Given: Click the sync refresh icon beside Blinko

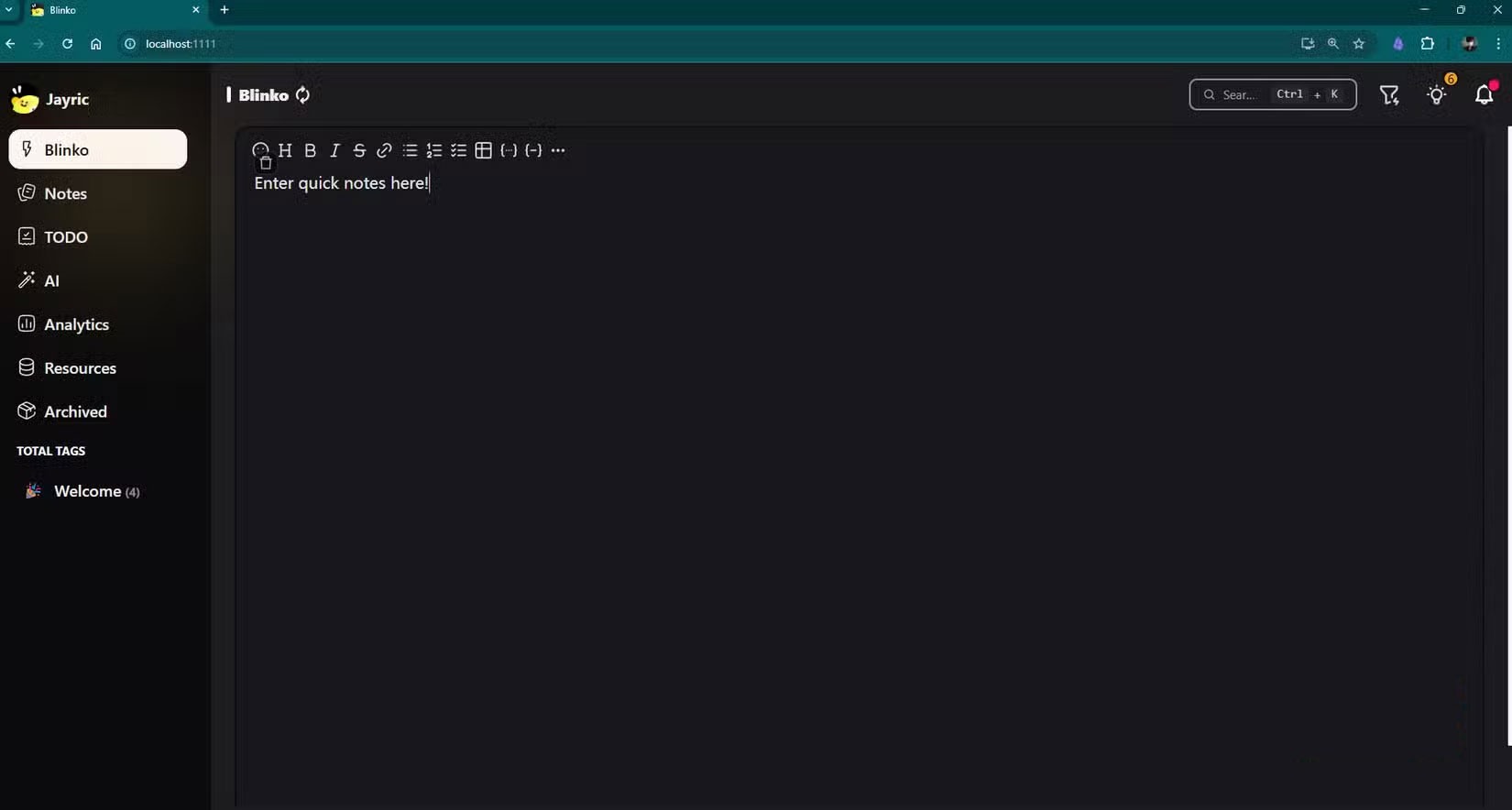Looking at the screenshot, I should click(302, 95).
